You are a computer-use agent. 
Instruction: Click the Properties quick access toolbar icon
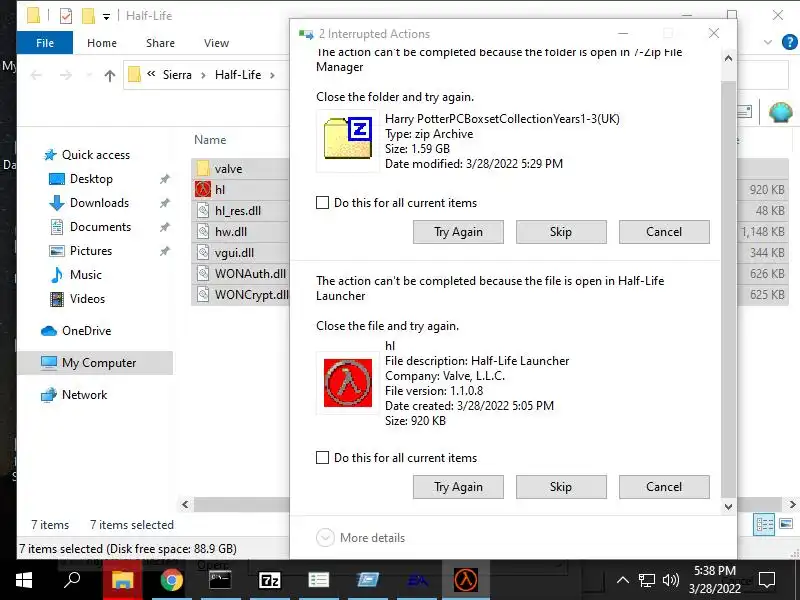[66, 16]
